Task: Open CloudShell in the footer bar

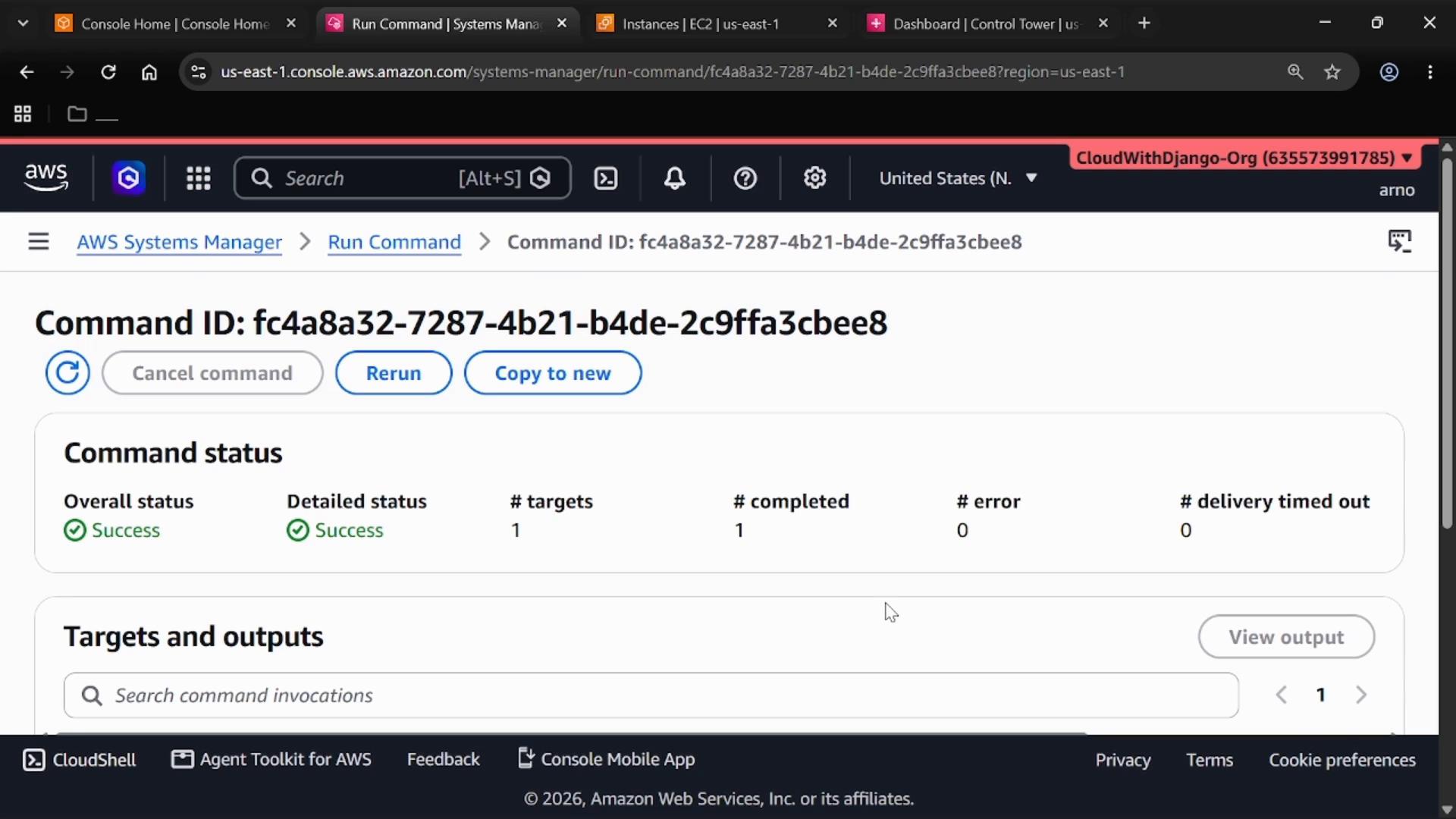Action: [80, 760]
